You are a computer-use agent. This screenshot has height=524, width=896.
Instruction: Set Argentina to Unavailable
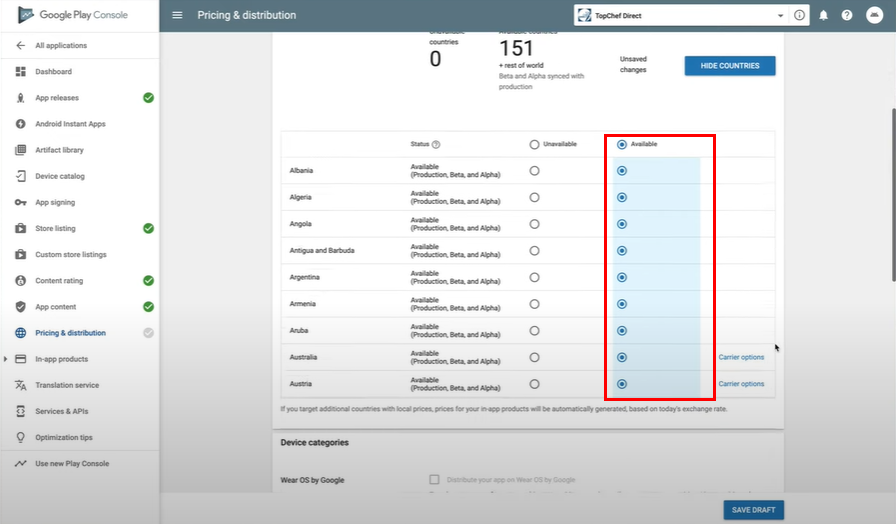click(x=534, y=277)
